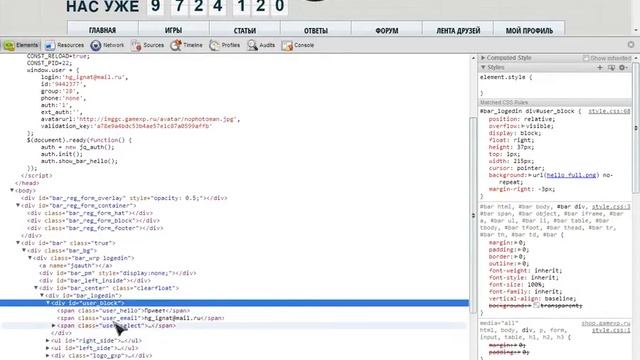
Task: Toggle element state icon in Styles header
Action: pyautogui.click(x=611, y=67)
